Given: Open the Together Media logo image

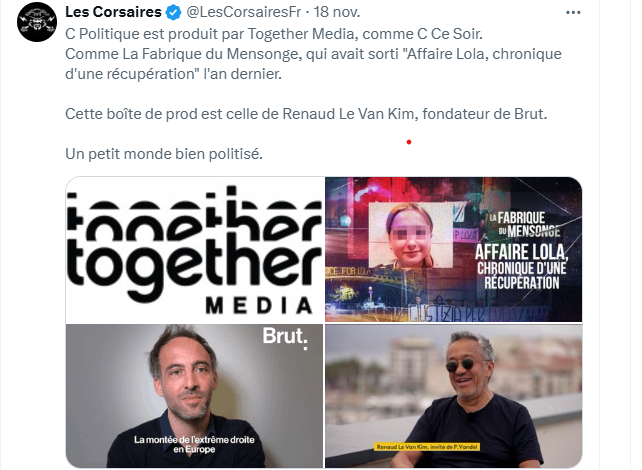Looking at the screenshot, I should [x=194, y=249].
